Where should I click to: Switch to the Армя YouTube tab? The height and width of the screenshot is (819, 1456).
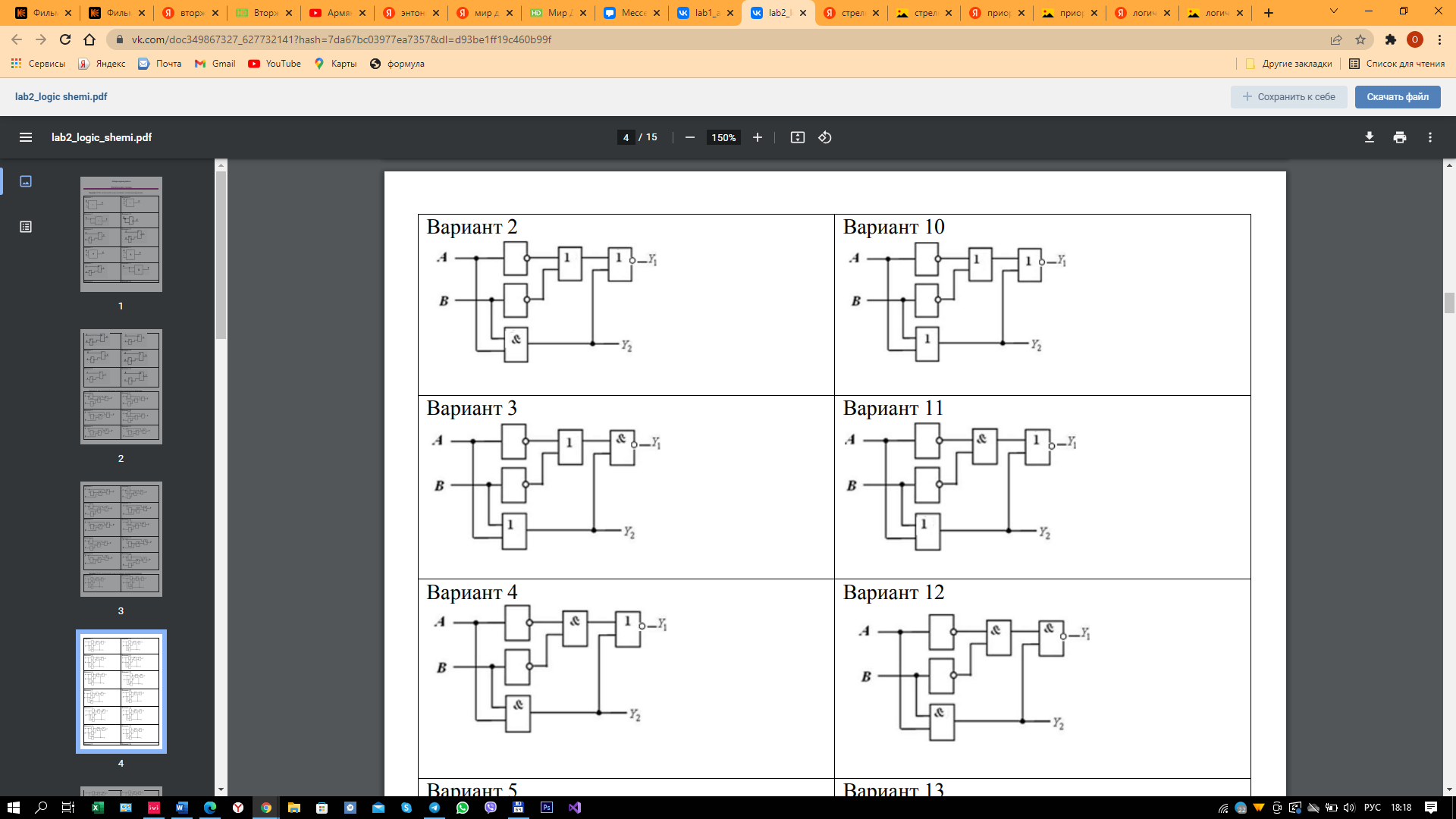tap(337, 13)
